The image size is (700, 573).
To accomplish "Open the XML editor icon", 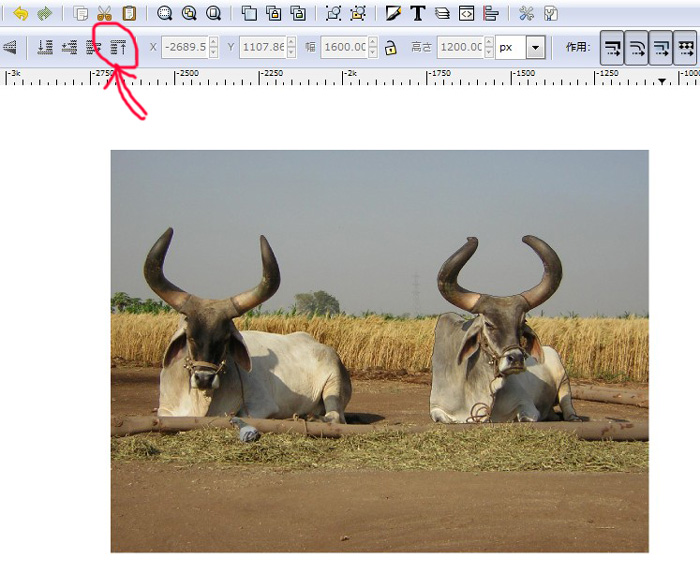I will tap(465, 14).
